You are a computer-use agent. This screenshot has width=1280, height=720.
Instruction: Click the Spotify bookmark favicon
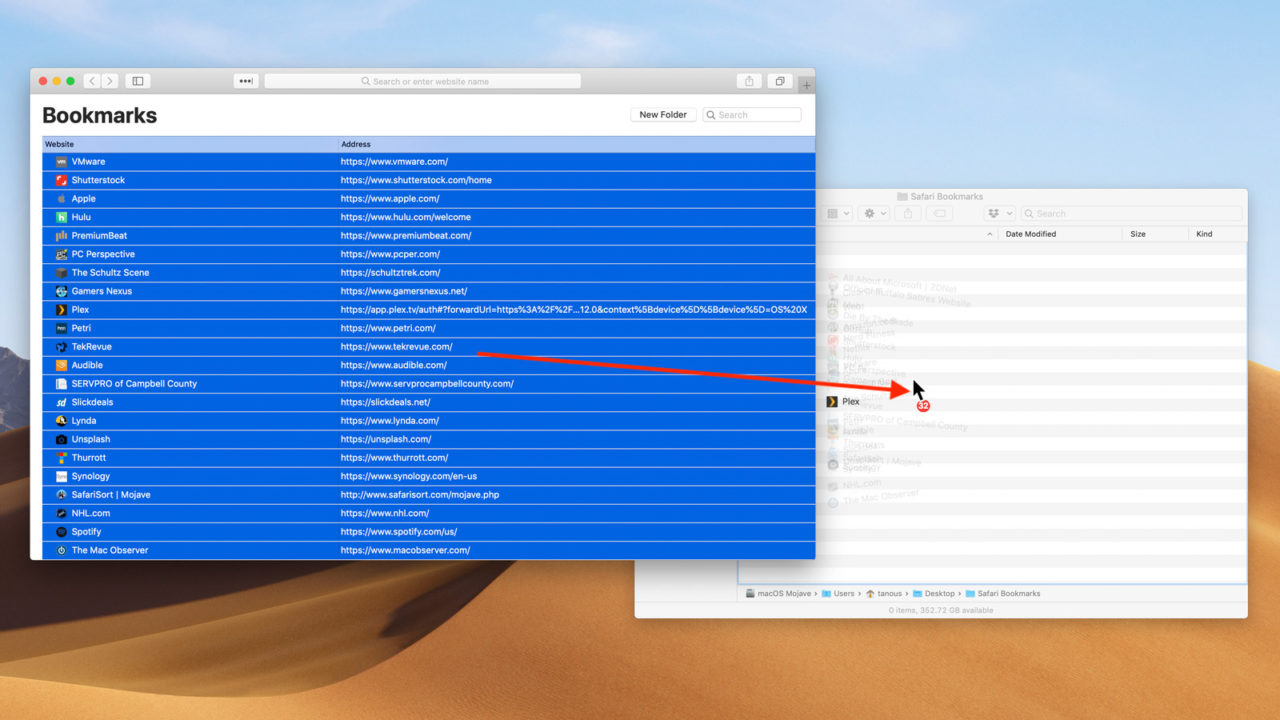click(x=61, y=532)
